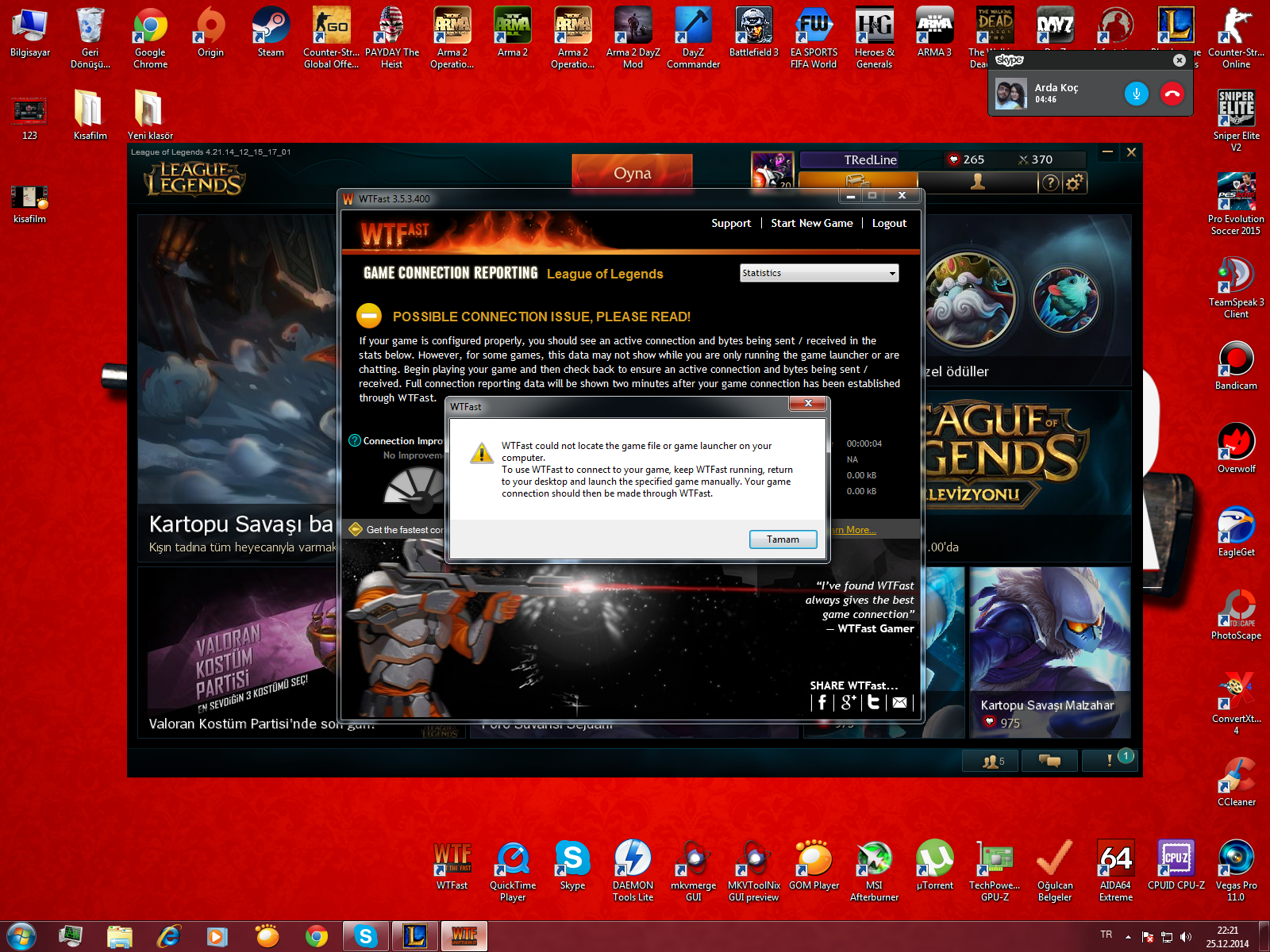1270x952 pixels.
Task: Open PhotoScape desktop shortcut
Action: click(1236, 616)
